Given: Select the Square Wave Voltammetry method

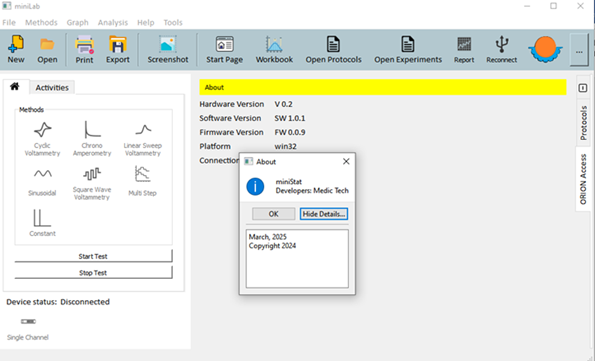Looking at the screenshot, I should point(92,183).
